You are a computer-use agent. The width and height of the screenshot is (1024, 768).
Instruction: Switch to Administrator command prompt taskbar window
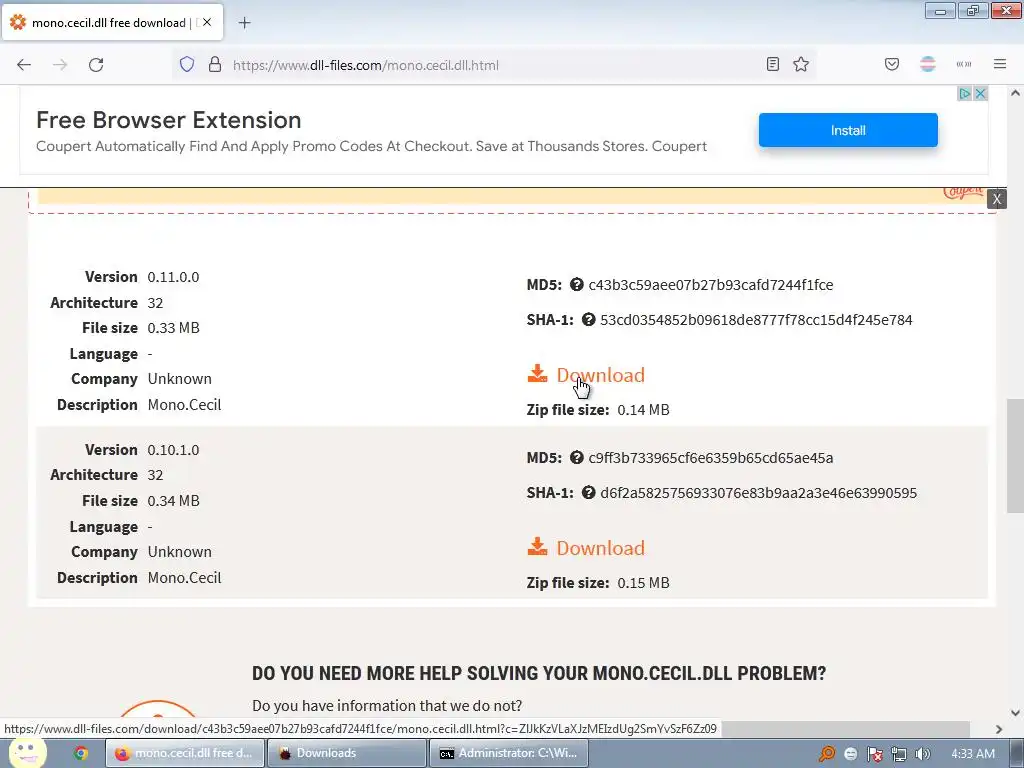click(x=508, y=753)
